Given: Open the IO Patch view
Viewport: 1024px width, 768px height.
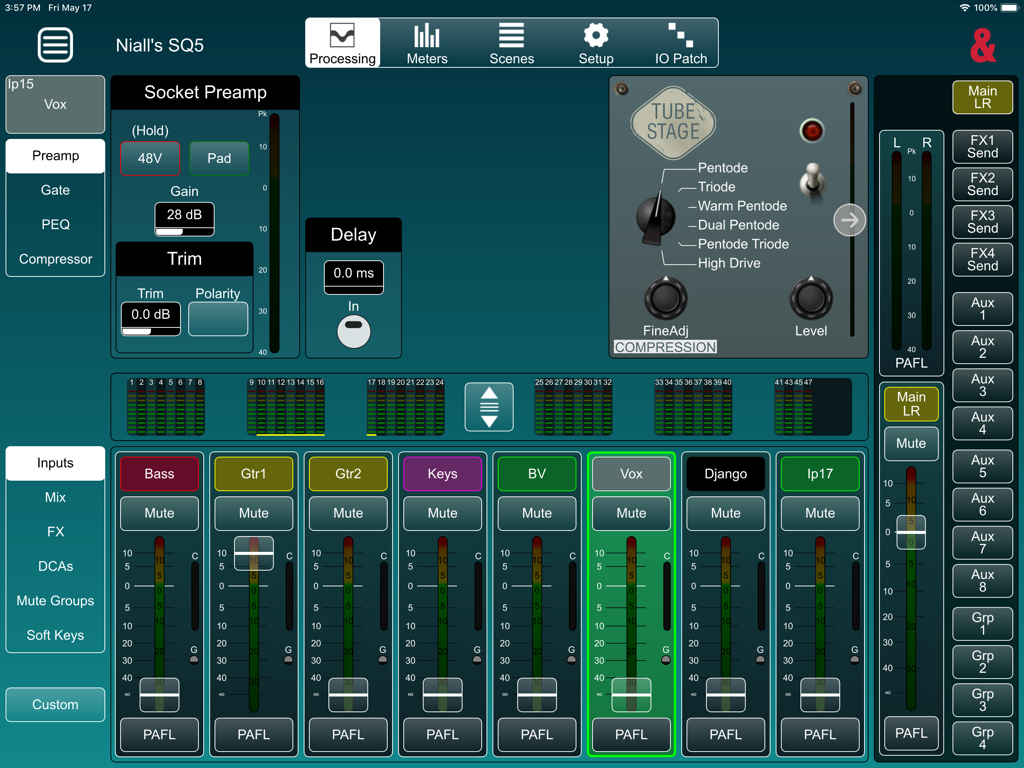Looking at the screenshot, I should (680, 42).
